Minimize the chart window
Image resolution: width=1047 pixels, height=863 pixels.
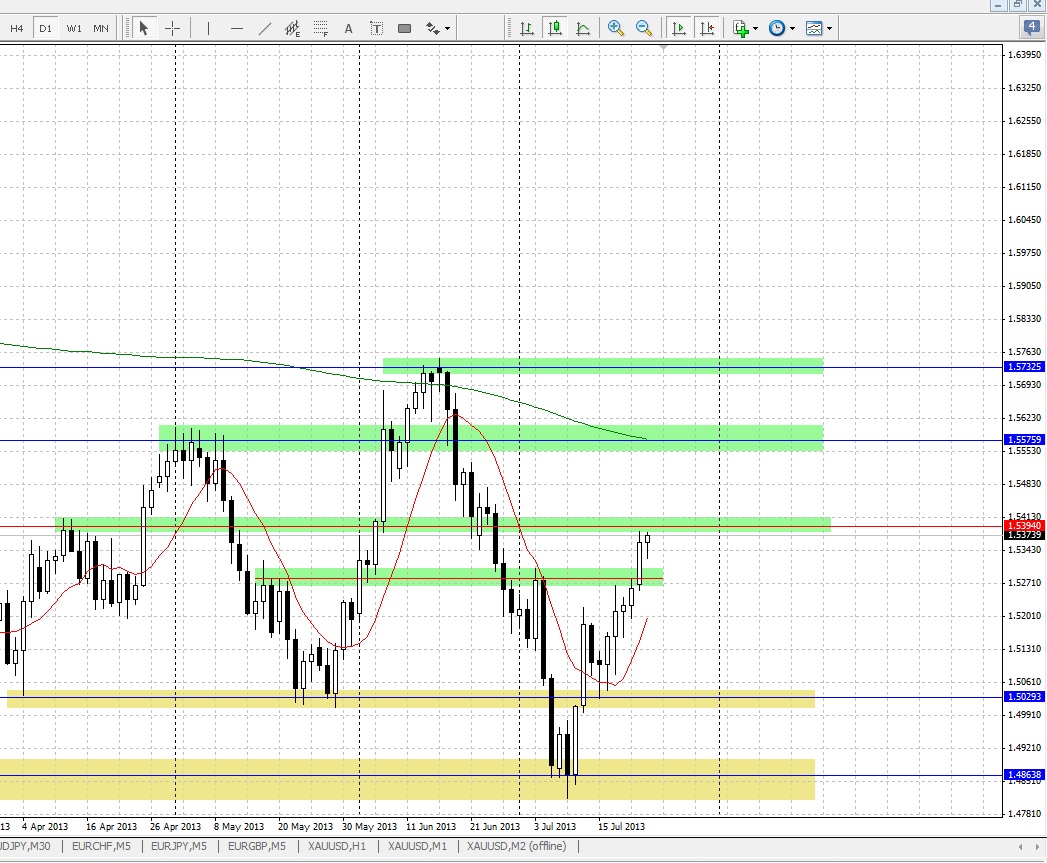998,5
